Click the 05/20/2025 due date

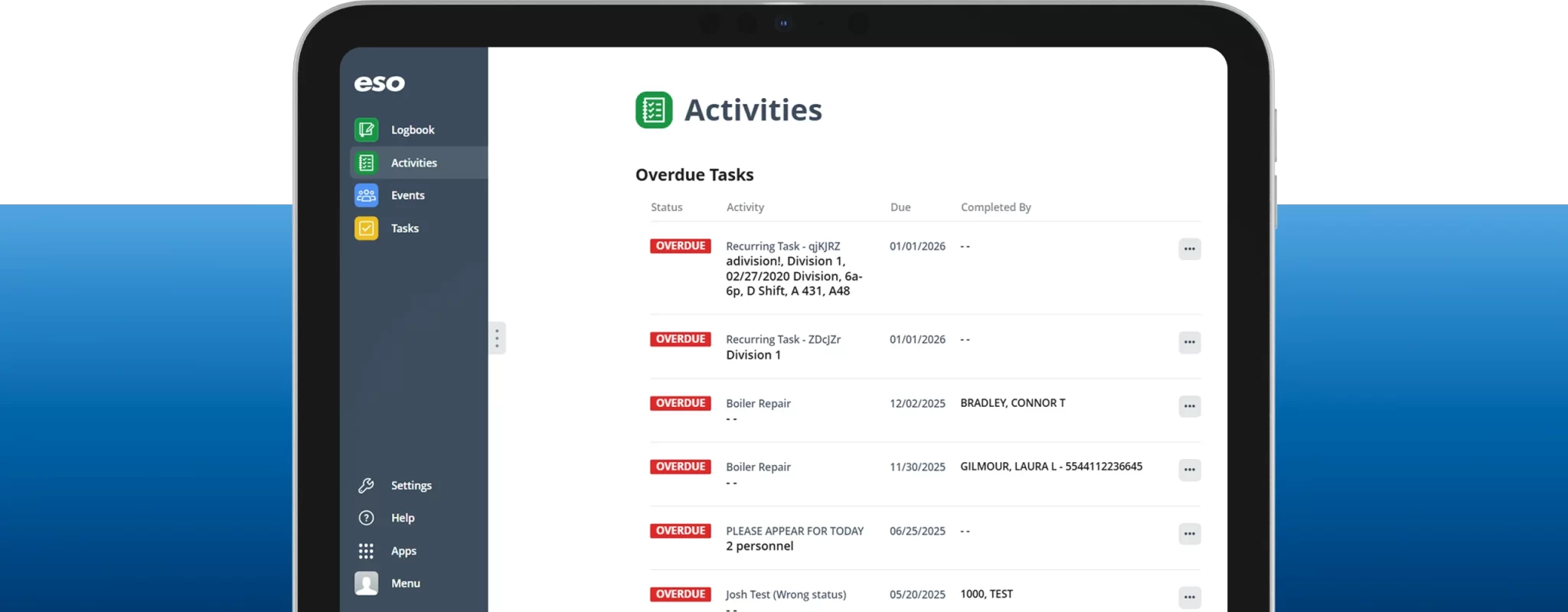(x=917, y=594)
